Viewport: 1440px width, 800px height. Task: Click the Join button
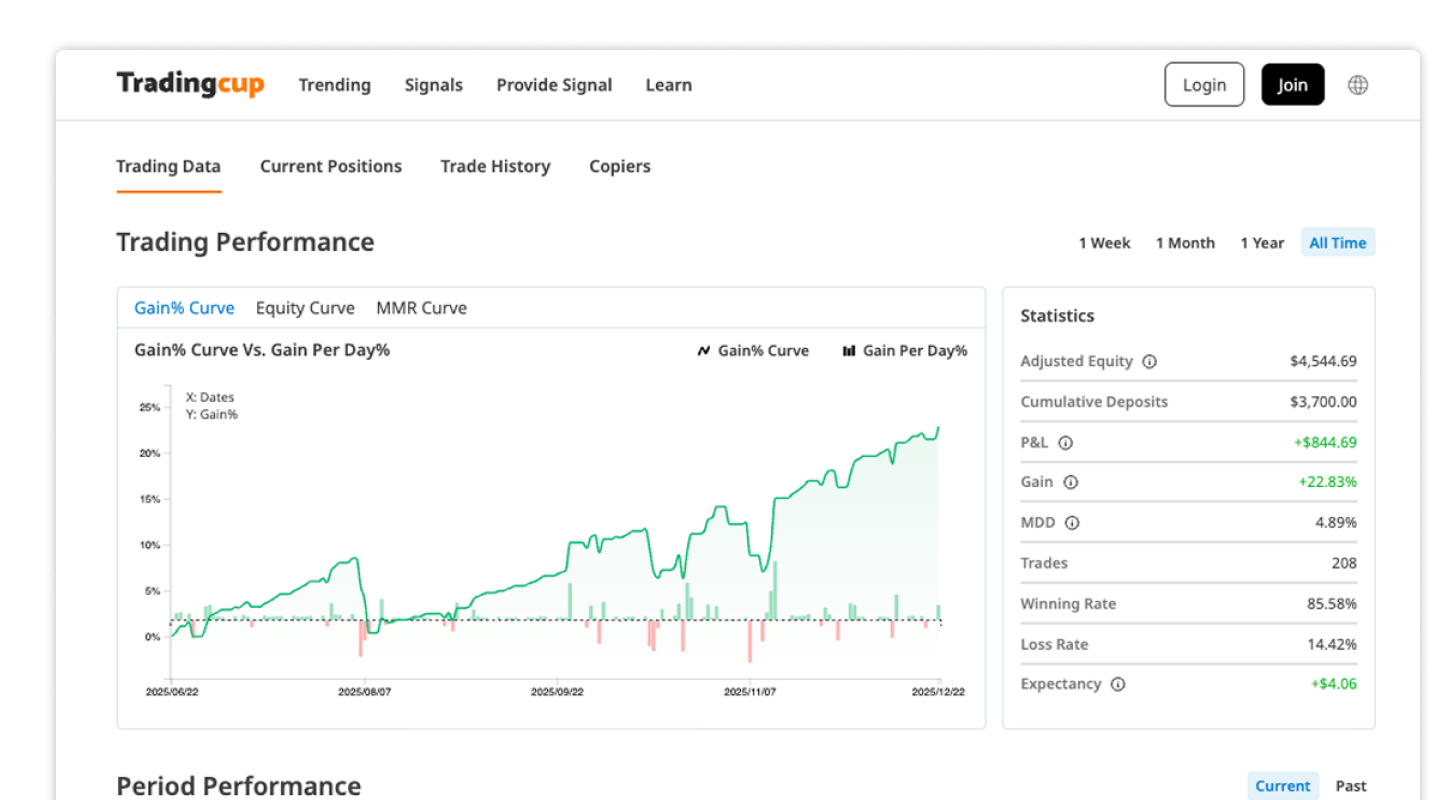[1292, 84]
